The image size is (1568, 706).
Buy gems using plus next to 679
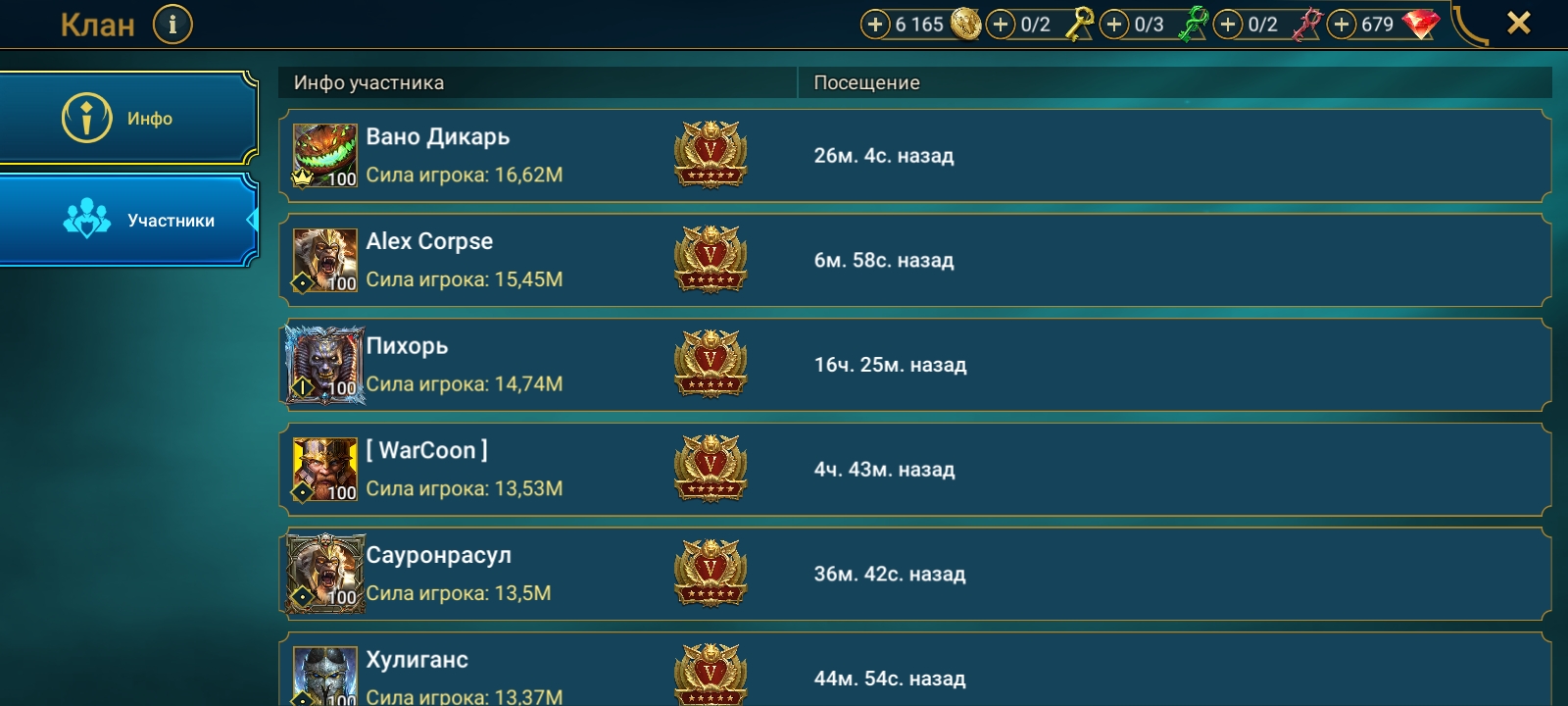(1342, 24)
